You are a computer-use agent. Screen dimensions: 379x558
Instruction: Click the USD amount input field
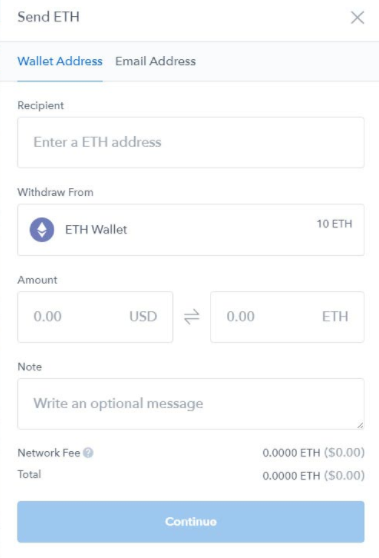pos(95,317)
